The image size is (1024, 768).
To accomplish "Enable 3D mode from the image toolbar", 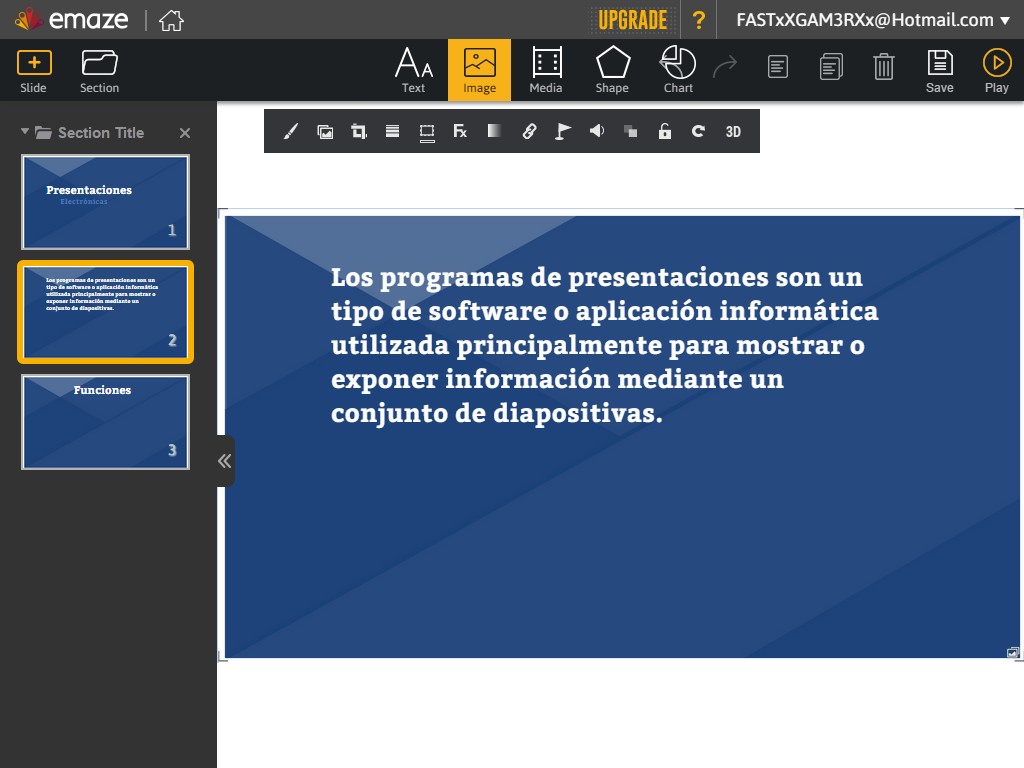I will (x=733, y=130).
